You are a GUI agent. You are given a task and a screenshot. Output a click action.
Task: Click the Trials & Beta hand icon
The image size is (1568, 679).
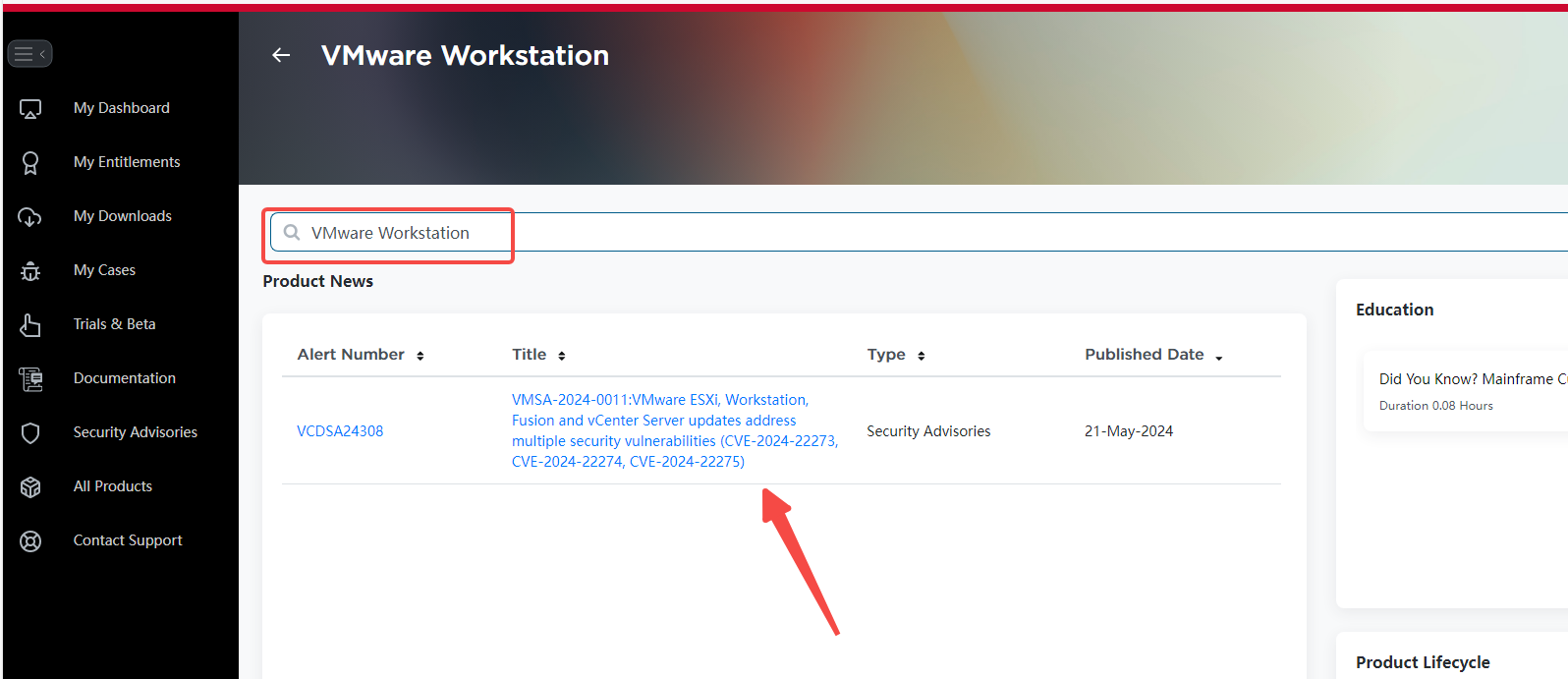(x=30, y=324)
